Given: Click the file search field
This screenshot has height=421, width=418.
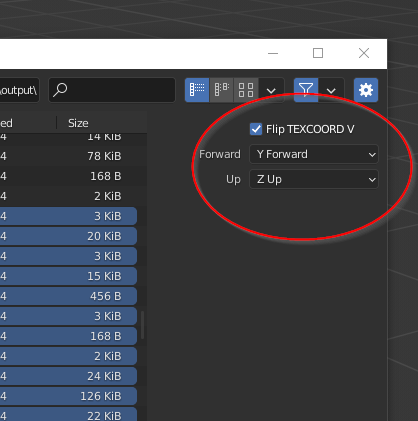Looking at the screenshot, I should click(x=112, y=90).
